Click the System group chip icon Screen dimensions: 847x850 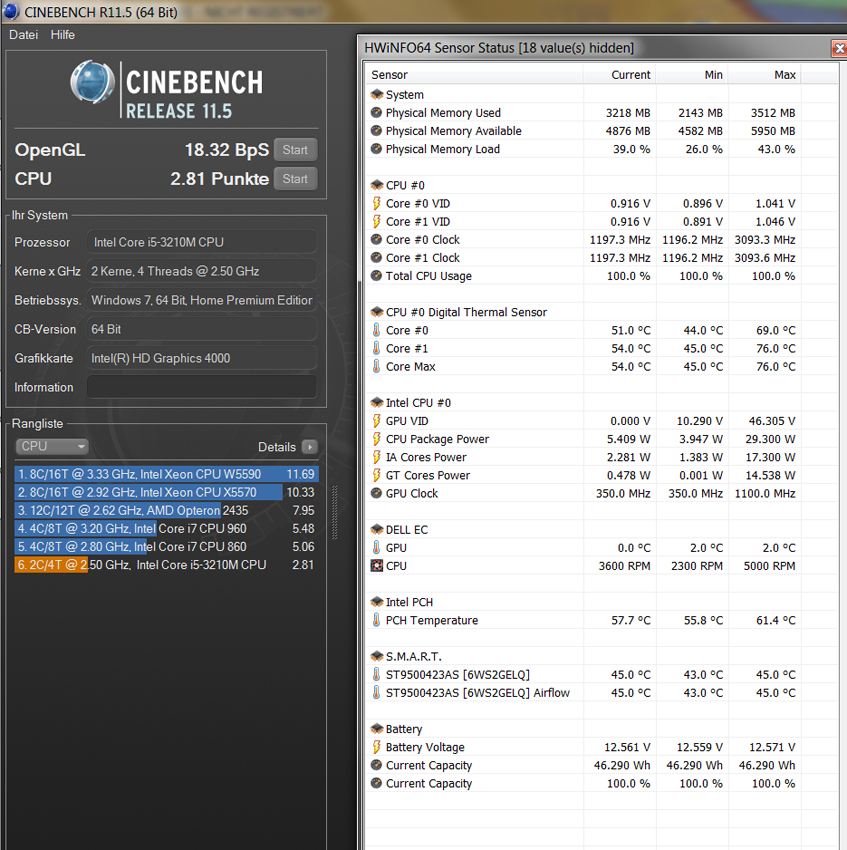(376, 94)
